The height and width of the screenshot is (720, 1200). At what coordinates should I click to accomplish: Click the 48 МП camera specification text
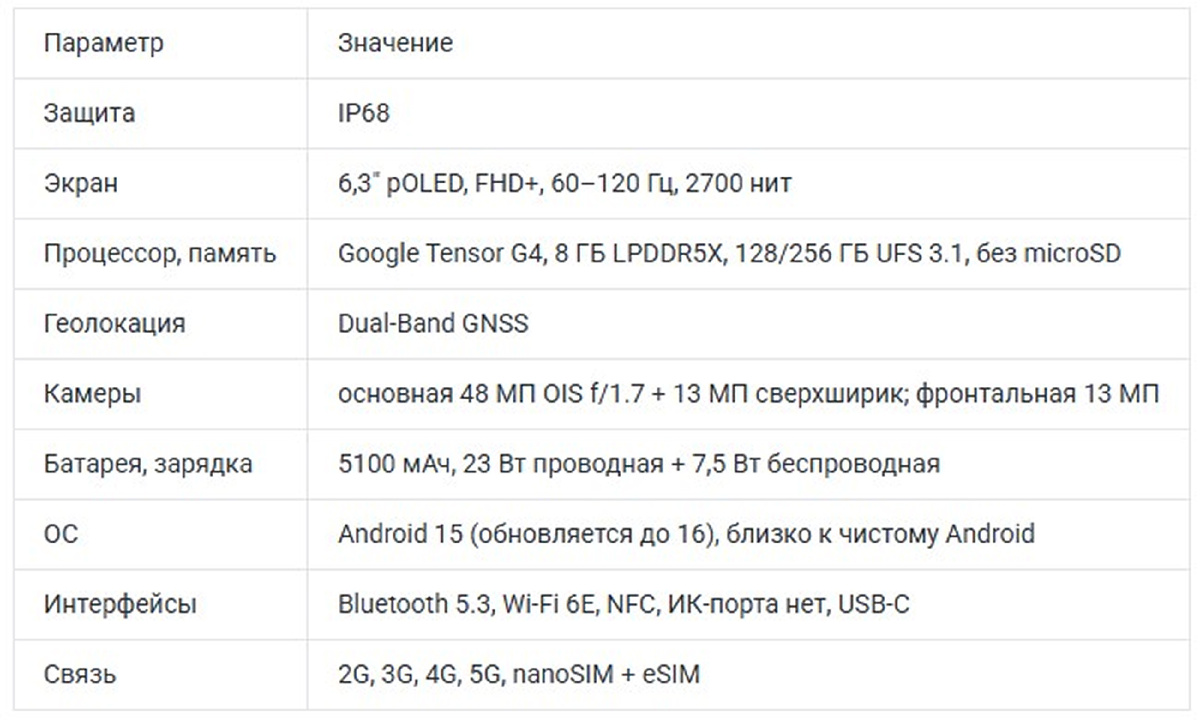[x=748, y=394]
